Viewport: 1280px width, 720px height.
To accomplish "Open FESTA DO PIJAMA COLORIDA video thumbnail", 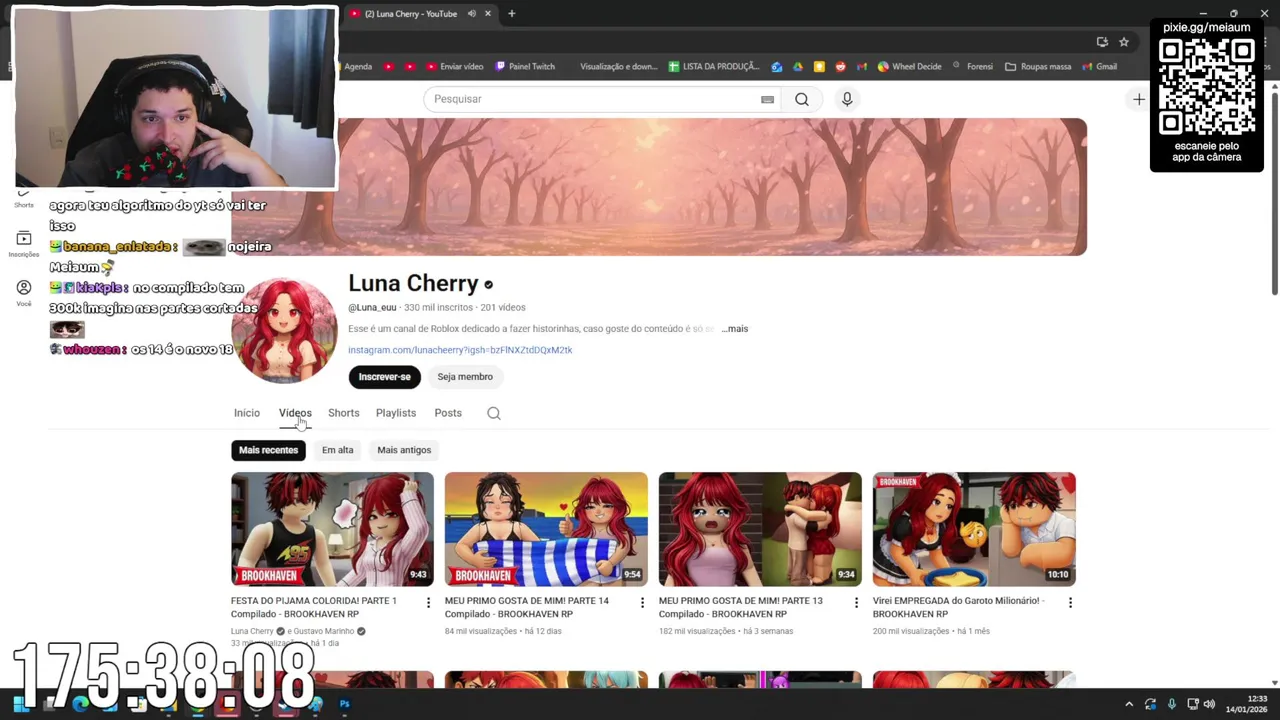I will (332, 529).
